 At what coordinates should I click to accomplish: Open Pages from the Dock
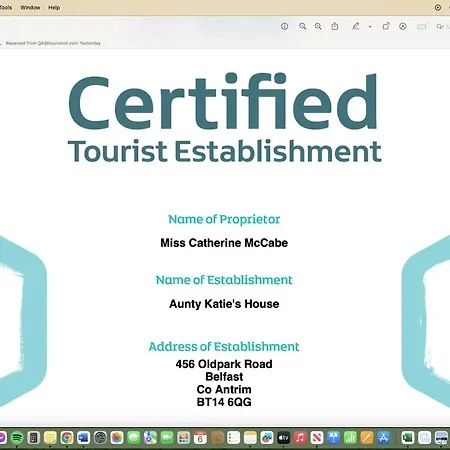point(367,437)
